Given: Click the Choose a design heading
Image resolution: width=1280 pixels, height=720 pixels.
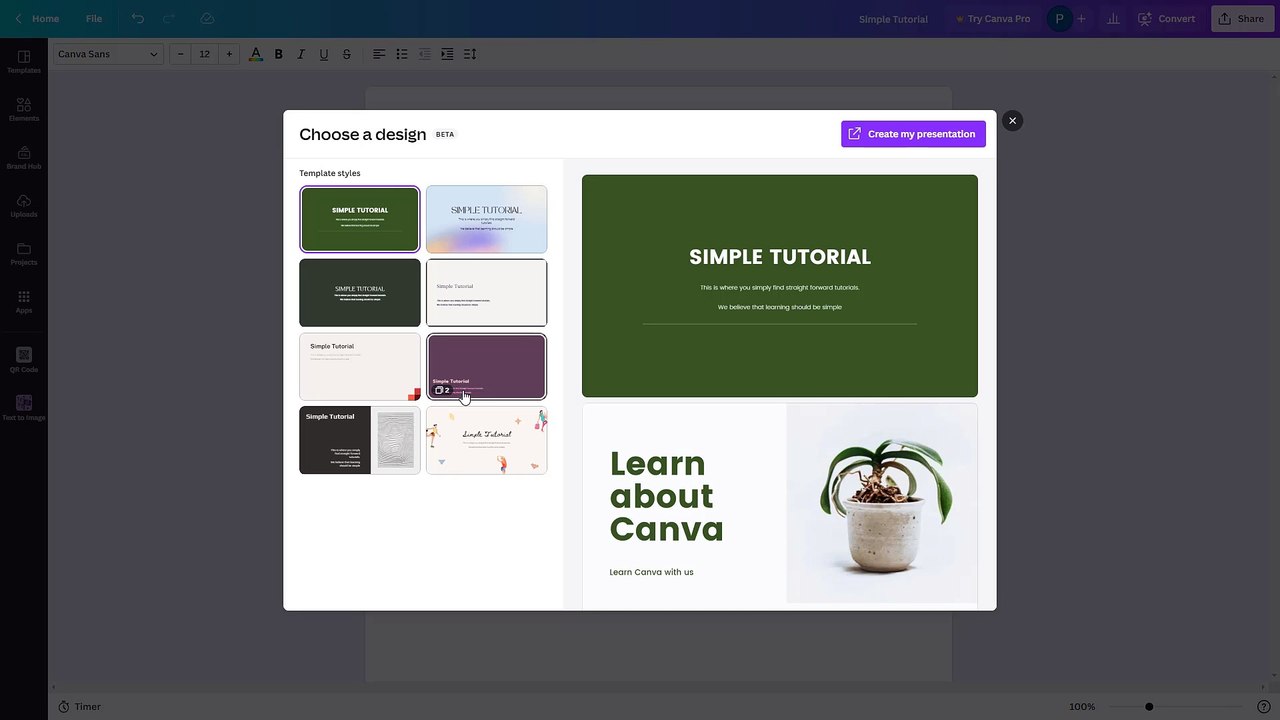Looking at the screenshot, I should (363, 134).
